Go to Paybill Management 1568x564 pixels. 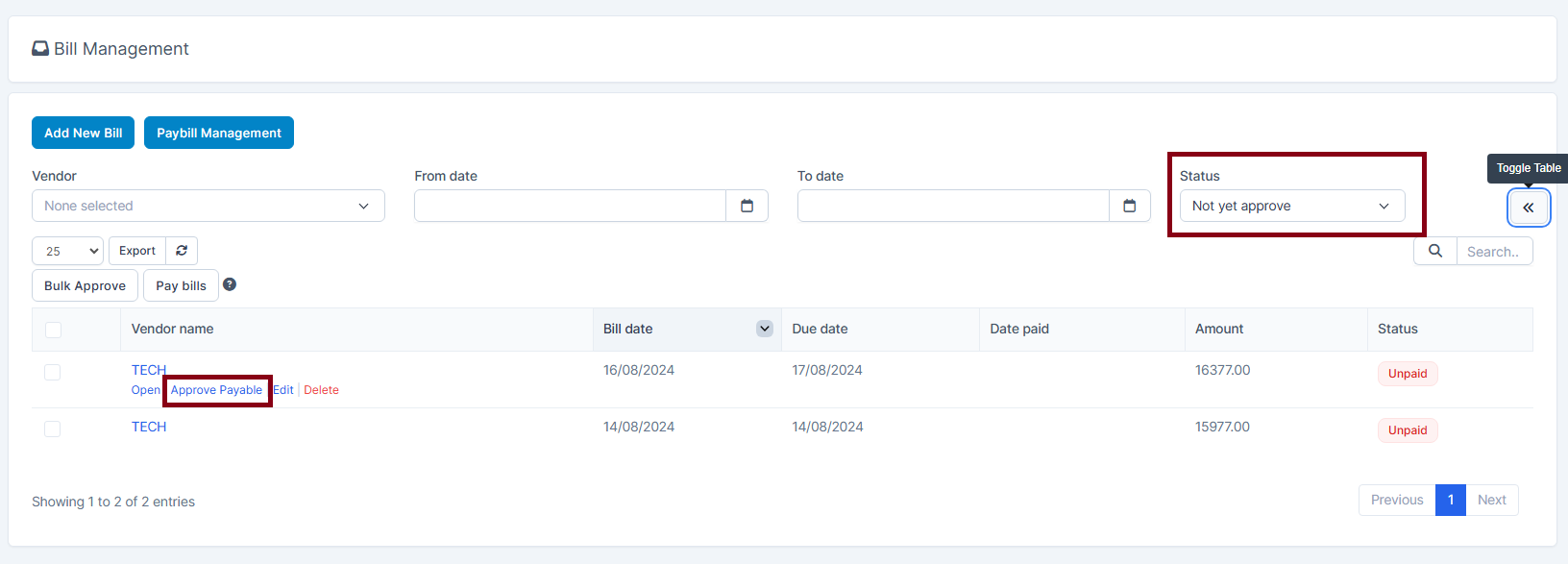219,133
